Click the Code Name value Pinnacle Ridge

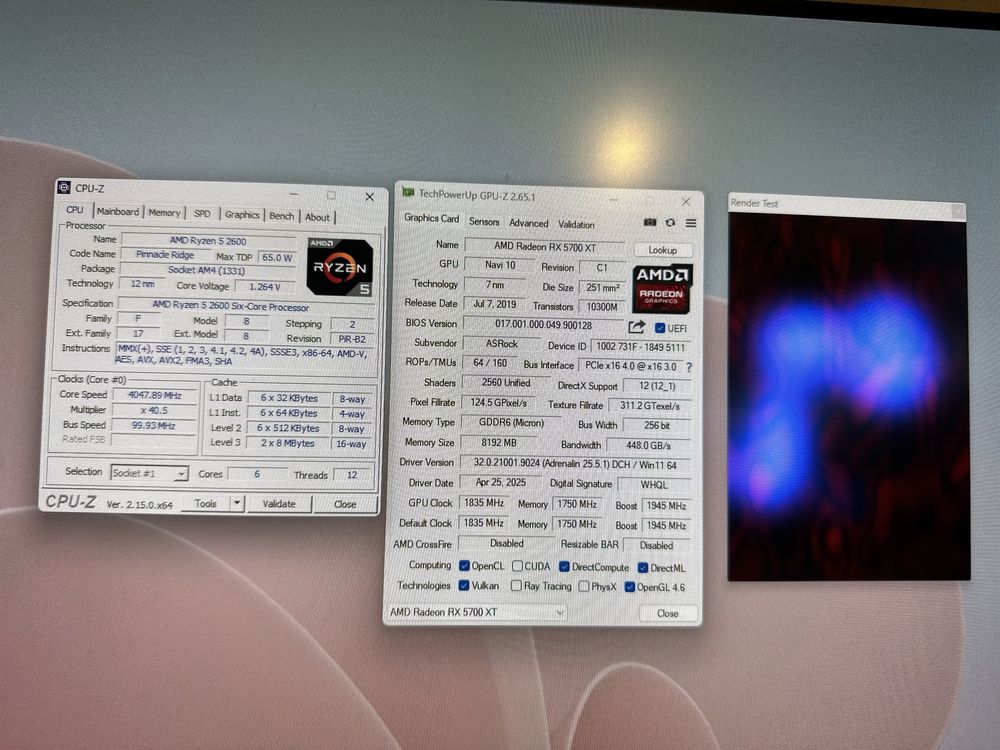point(165,254)
